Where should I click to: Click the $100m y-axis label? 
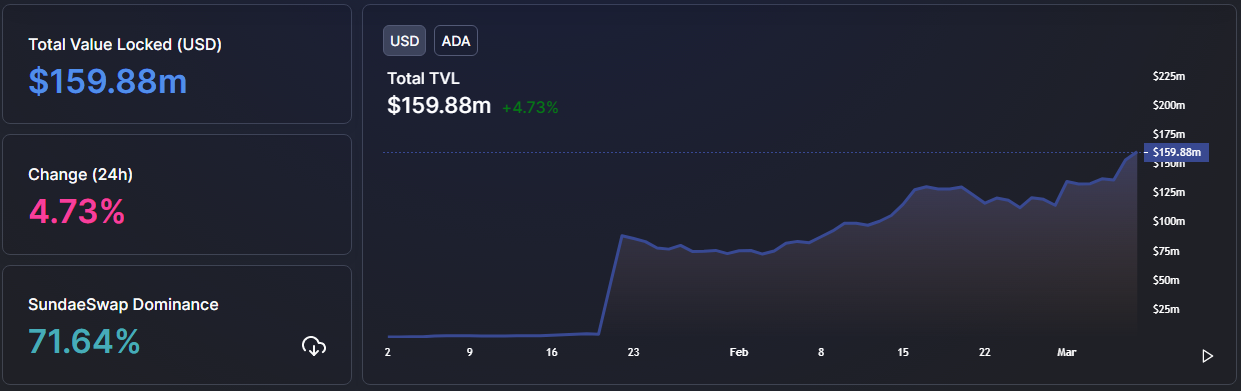1168,221
